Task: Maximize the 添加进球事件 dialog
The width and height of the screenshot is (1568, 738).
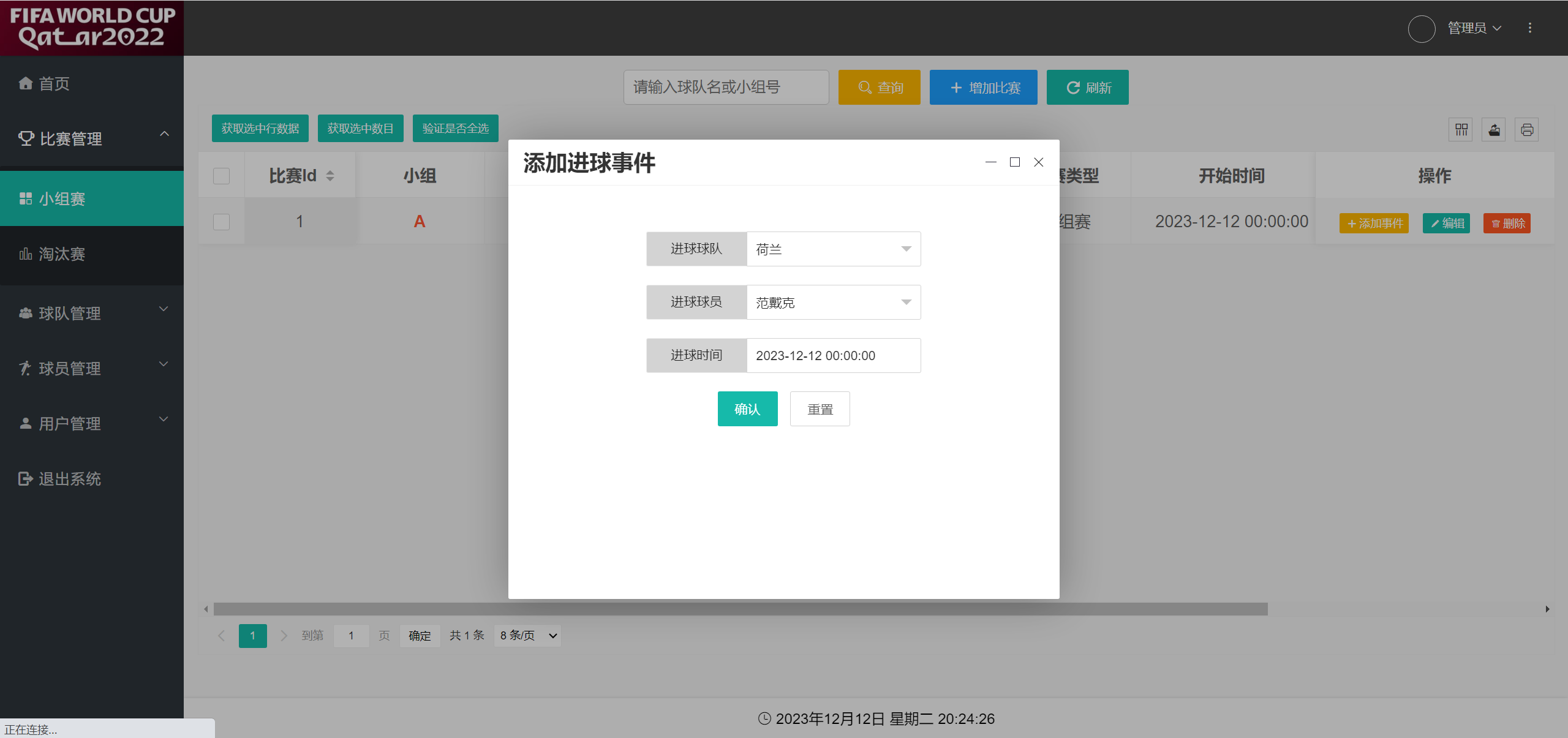Action: (x=1015, y=162)
